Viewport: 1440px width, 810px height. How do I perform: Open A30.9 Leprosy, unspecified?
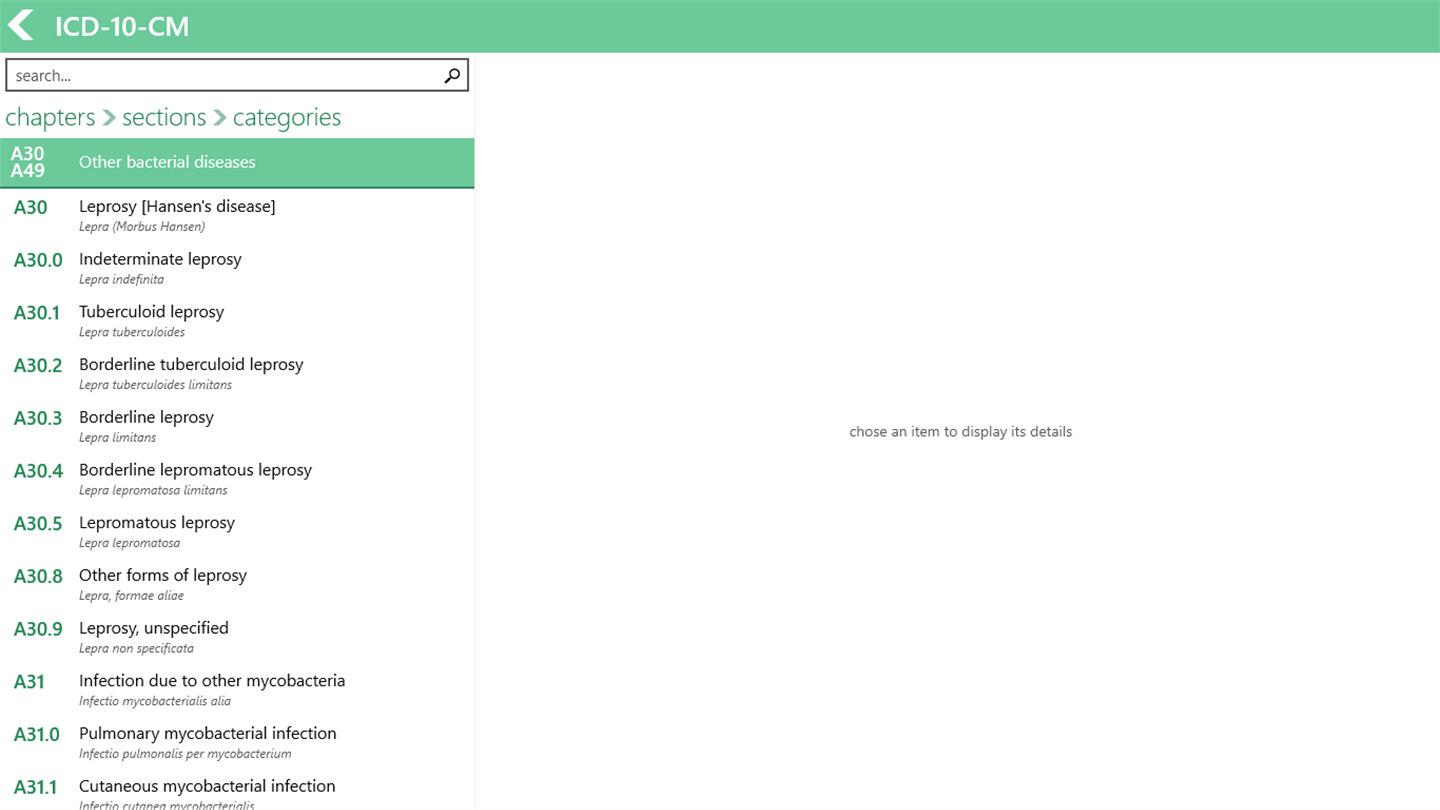coord(237,637)
